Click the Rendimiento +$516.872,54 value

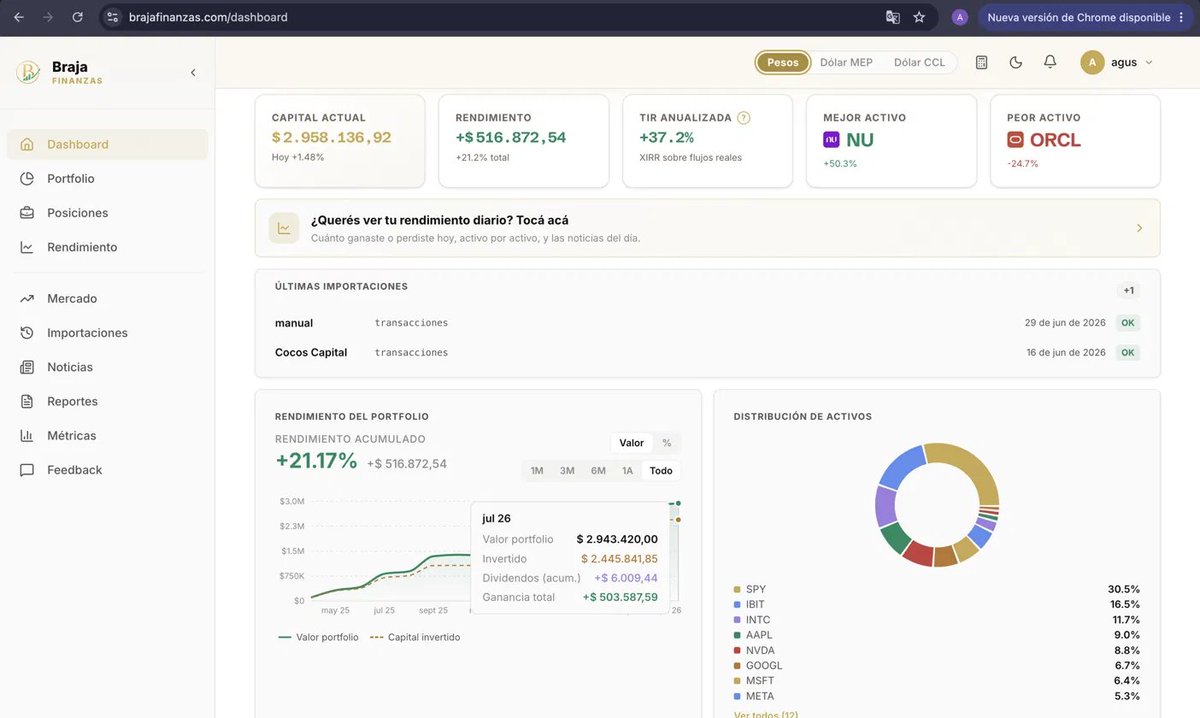click(x=511, y=138)
